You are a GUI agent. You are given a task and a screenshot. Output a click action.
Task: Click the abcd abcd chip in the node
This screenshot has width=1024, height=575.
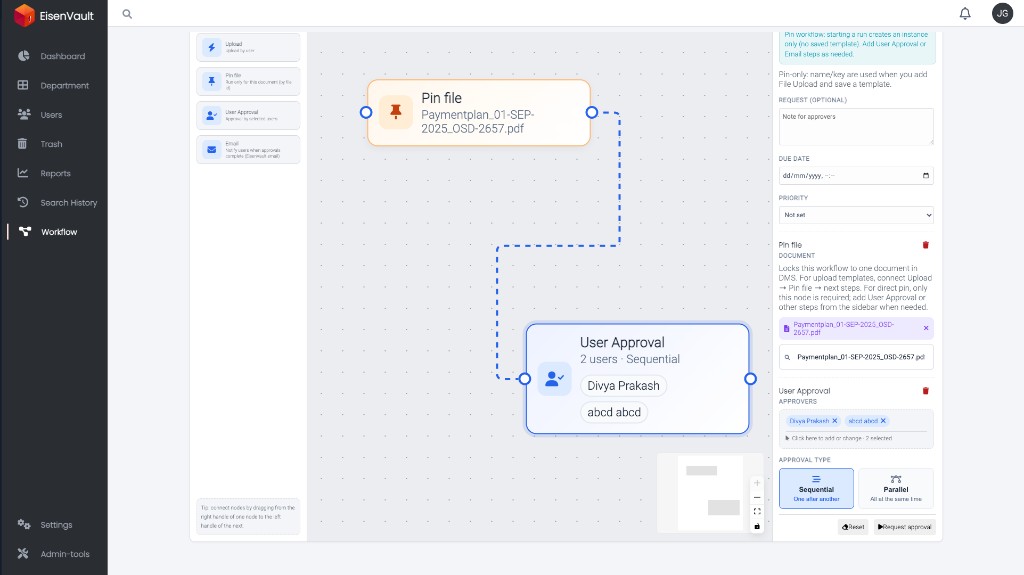614,412
